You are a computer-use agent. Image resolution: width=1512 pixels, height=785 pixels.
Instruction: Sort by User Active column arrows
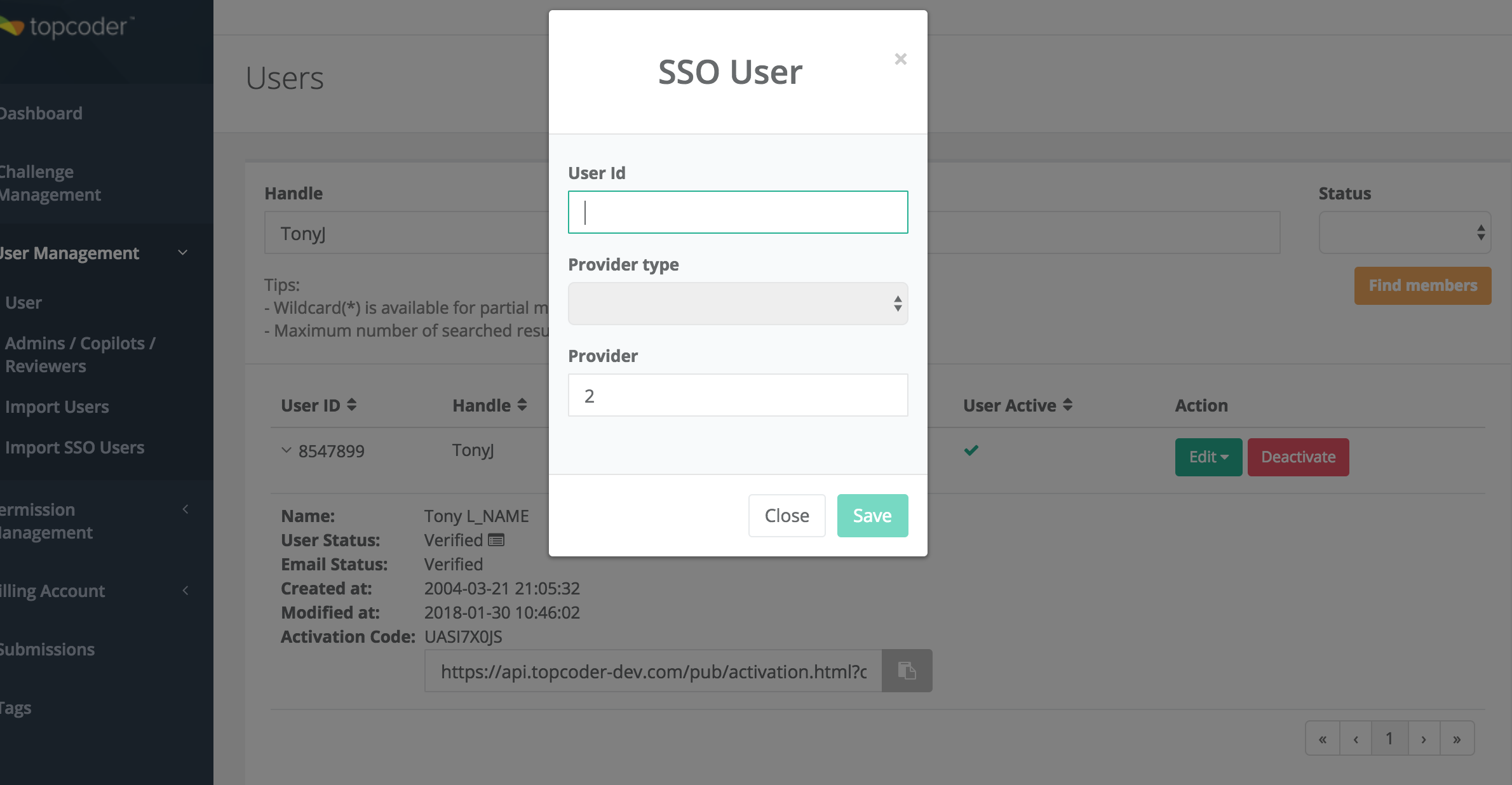1068,405
